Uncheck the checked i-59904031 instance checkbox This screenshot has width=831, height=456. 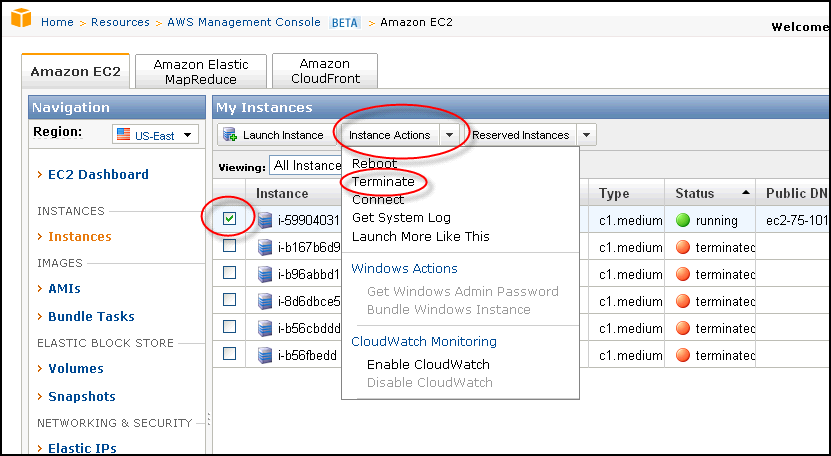230,218
